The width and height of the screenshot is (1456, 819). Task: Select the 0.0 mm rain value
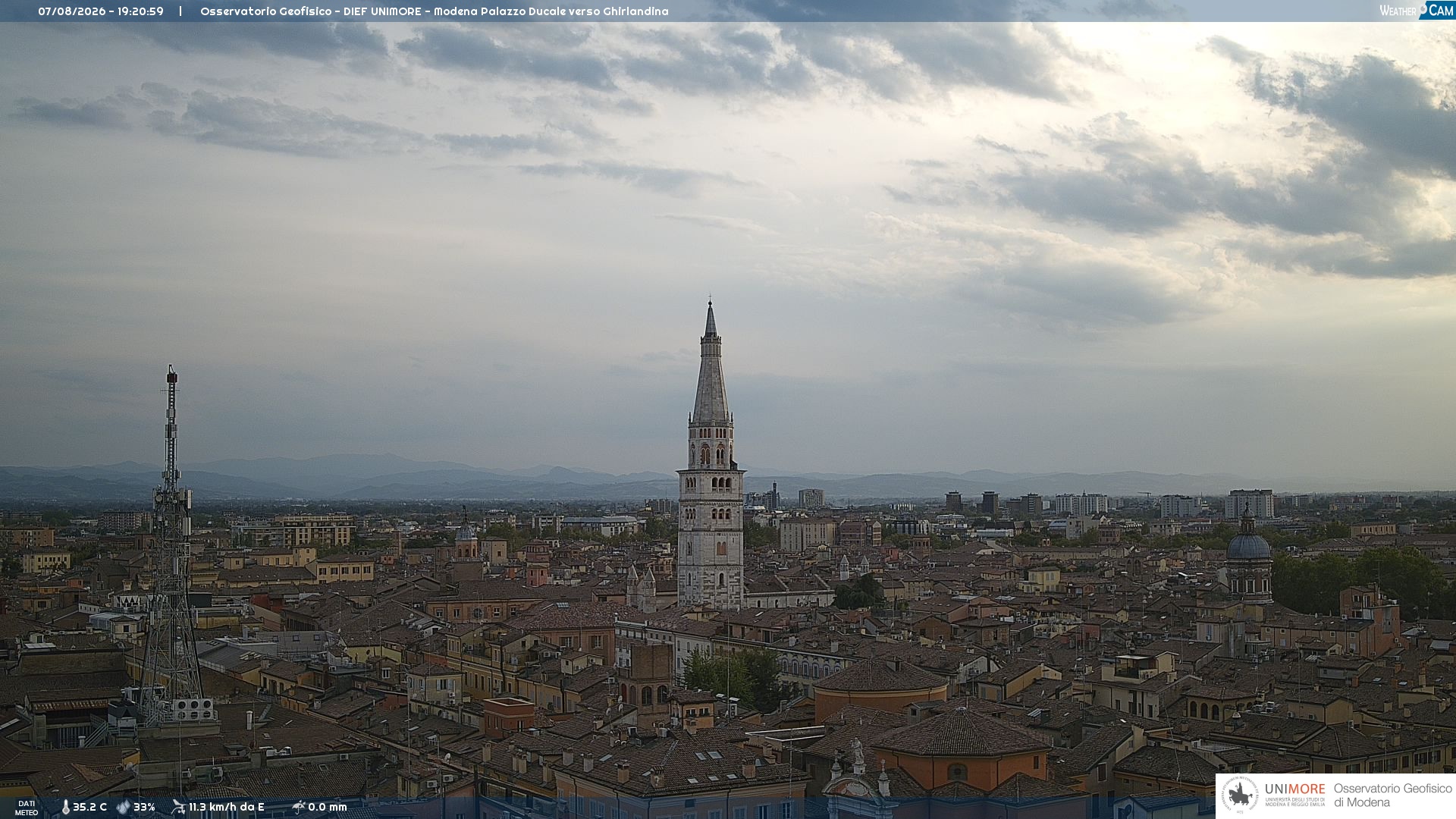pos(328,808)
